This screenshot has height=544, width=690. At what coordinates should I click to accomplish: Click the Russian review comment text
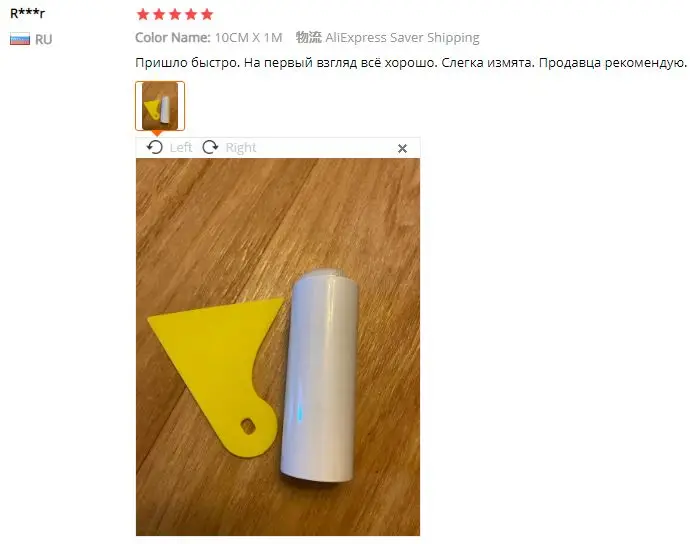point(411,63)
